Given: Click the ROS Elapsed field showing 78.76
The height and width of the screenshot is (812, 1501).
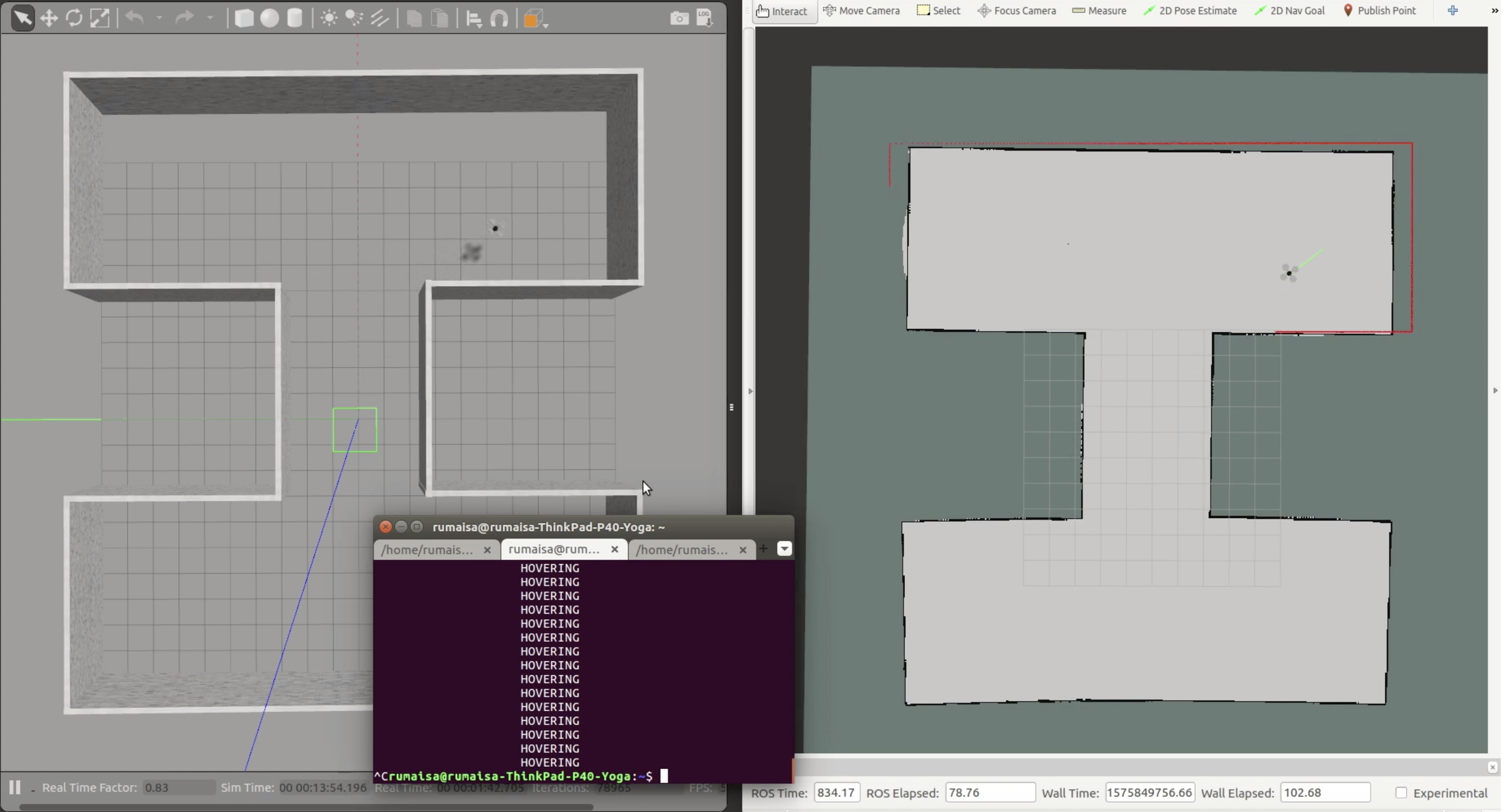Looking at the screenshot, I should (990, 793).
